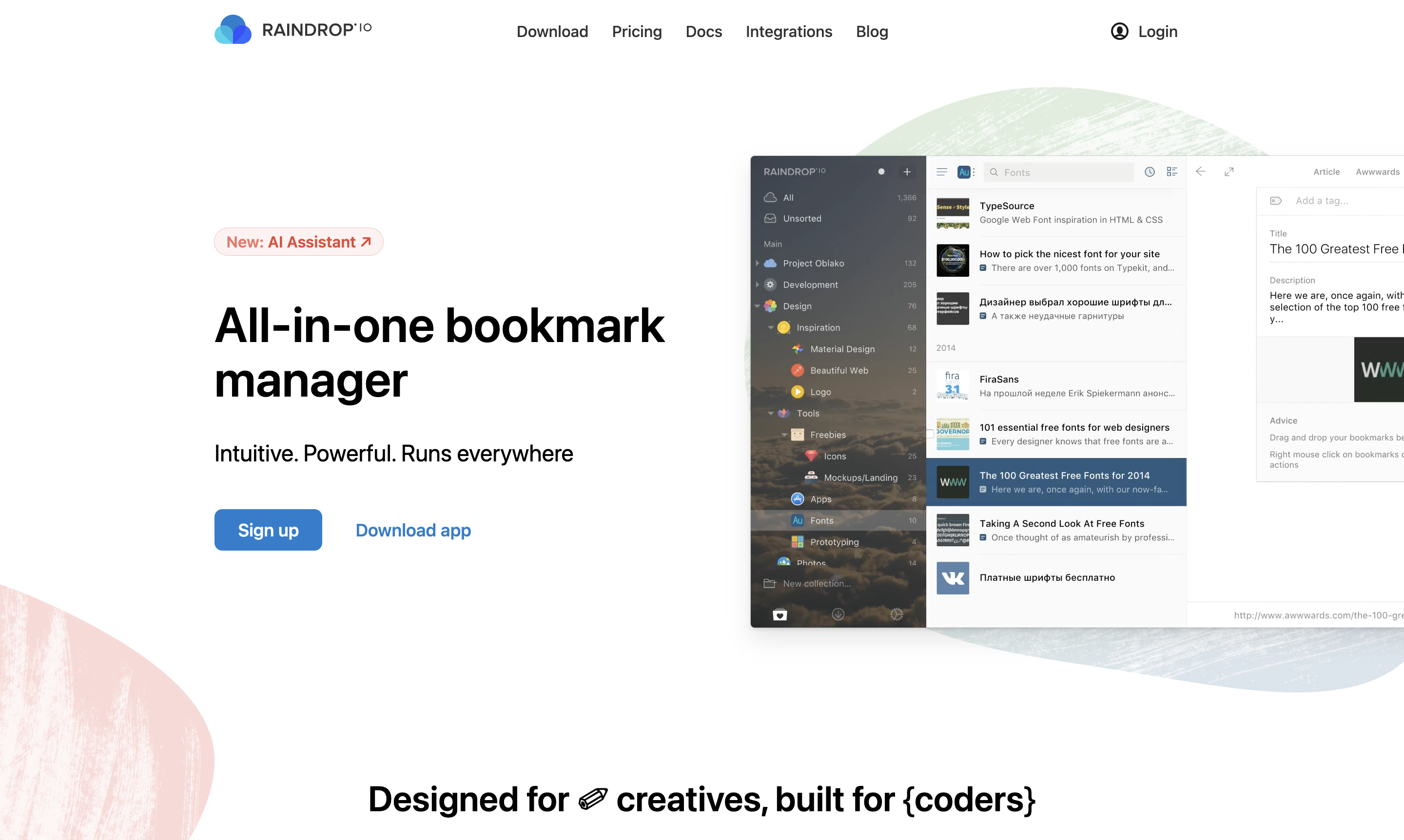Click the RAINDROP.IO title in app sidebar

coord(795,172)
